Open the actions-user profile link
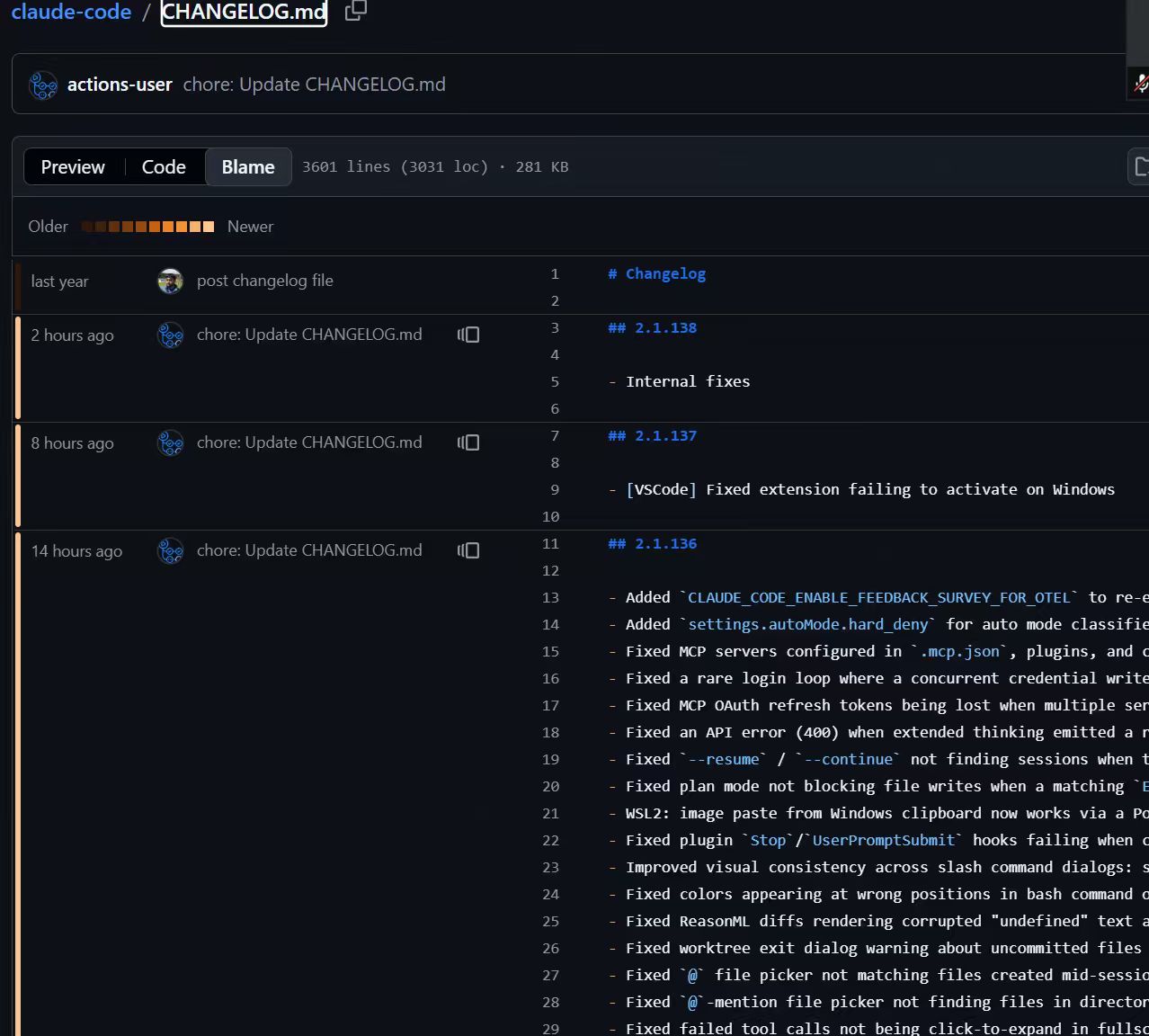The height and width of the screenshot is (1036, 1149). click(120, 85)
